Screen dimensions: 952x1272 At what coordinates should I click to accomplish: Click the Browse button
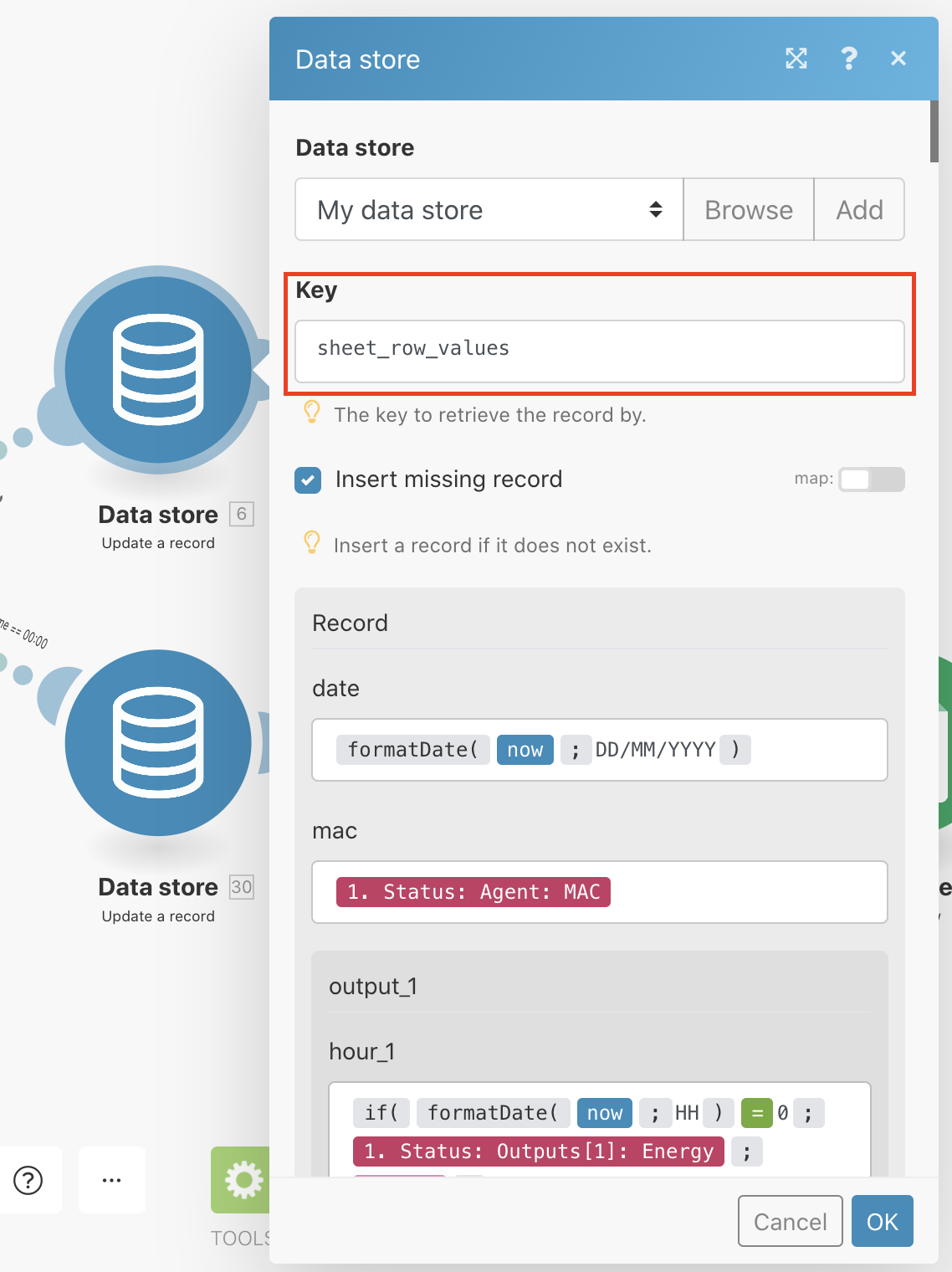click(x=749, y=209)
